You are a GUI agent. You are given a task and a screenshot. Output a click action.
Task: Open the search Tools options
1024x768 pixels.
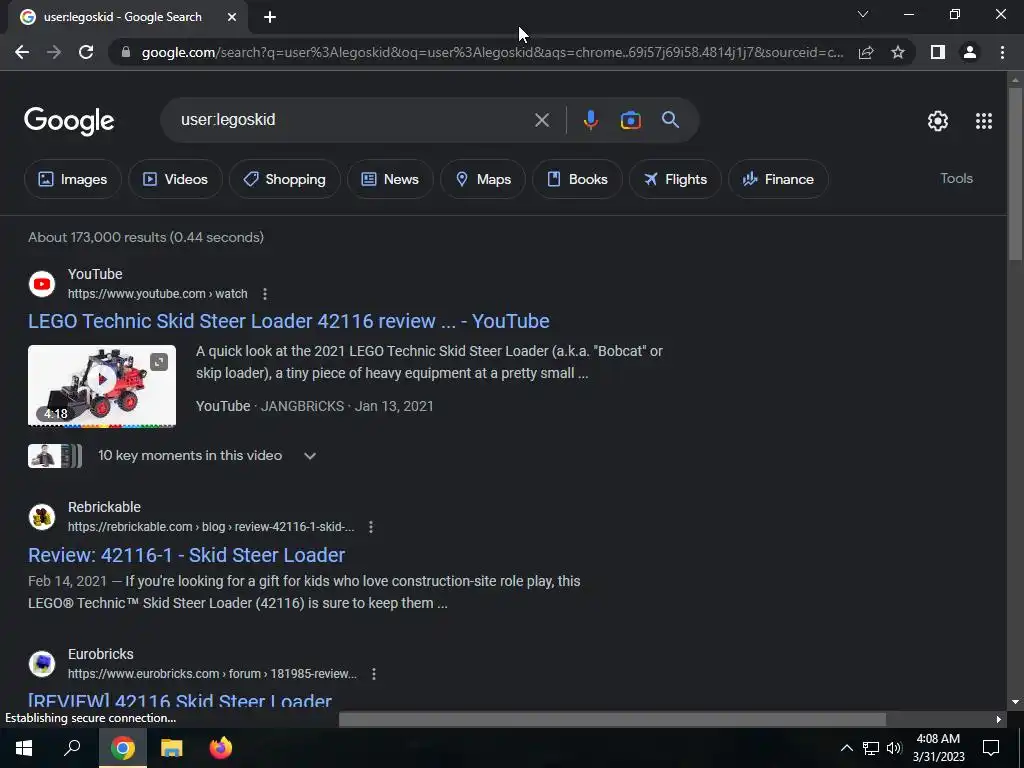[956, 178]
